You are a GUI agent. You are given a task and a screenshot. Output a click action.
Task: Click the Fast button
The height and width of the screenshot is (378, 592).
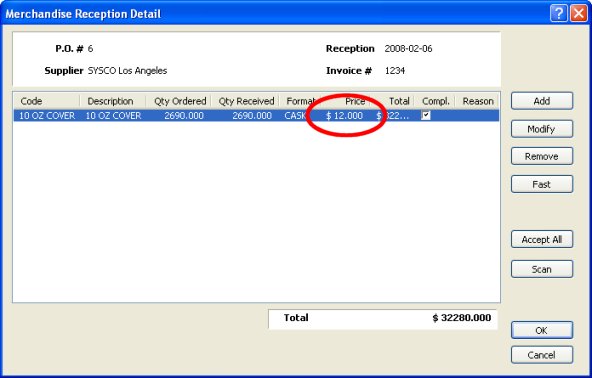click(x=542, y=184)
